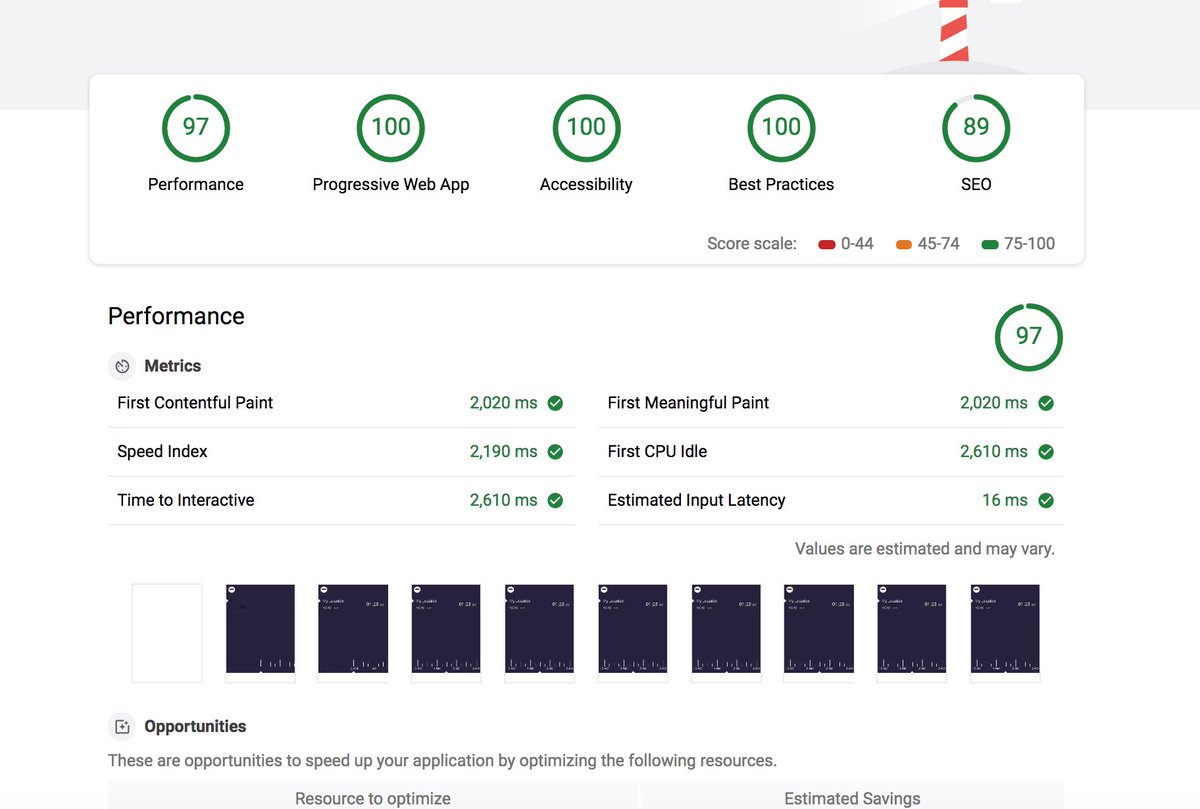Jump to the Accessibility category label
This screenshot has width=1200, height=809.
click(586, 184)
